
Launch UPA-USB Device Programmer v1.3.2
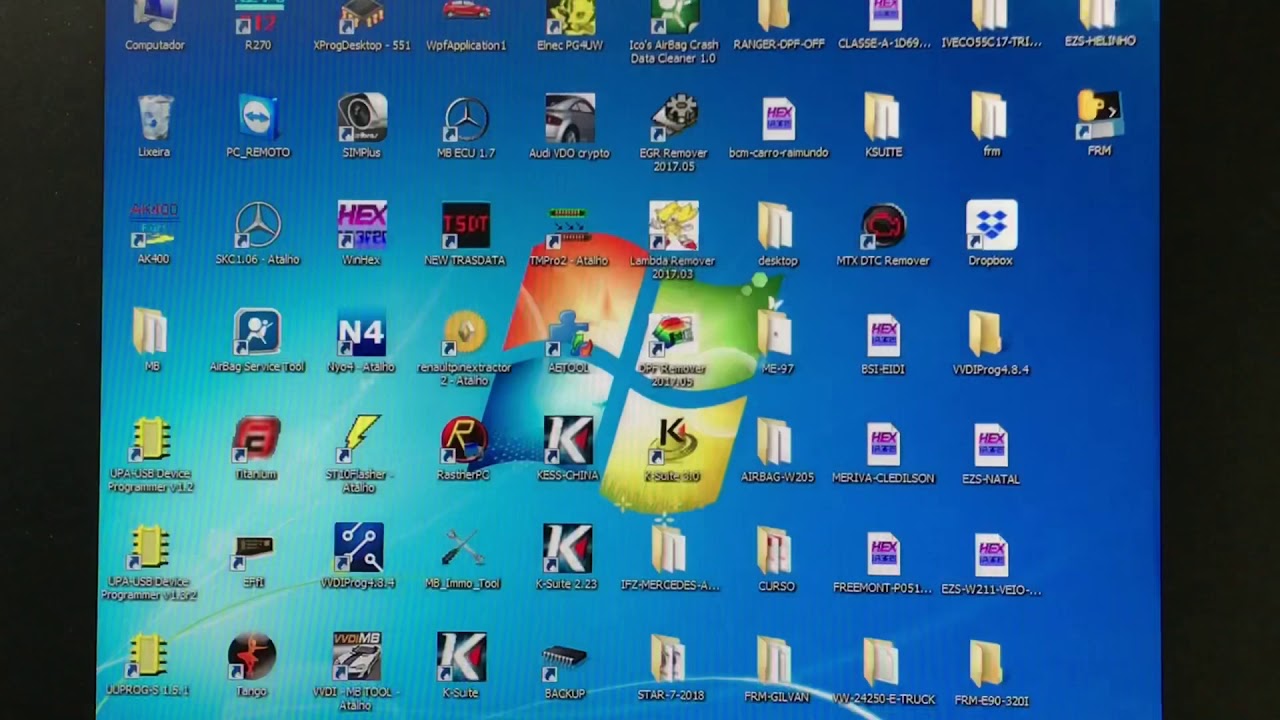148,564
